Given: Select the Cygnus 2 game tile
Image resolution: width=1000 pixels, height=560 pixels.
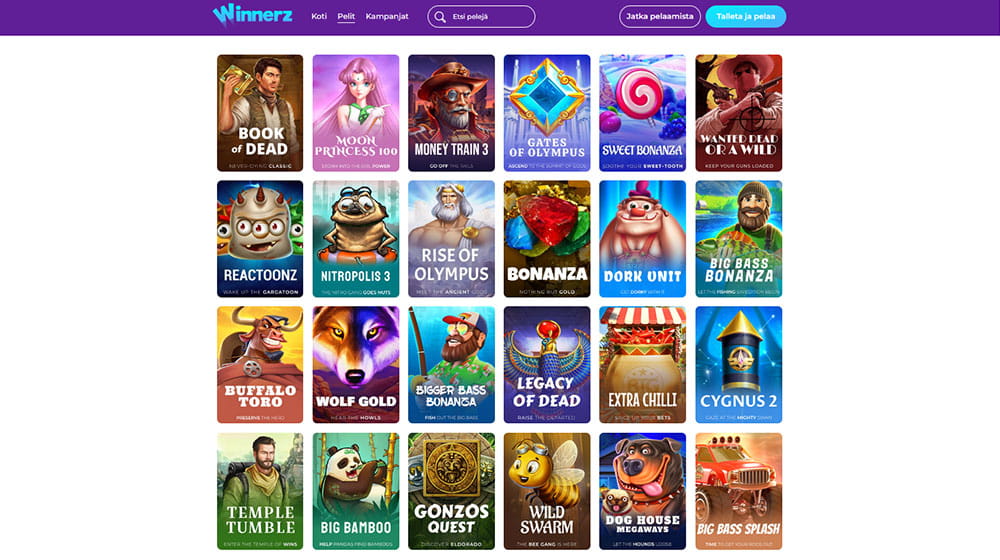Looking at the screenshot, I should pyautogui.click(x=739, y=365).
